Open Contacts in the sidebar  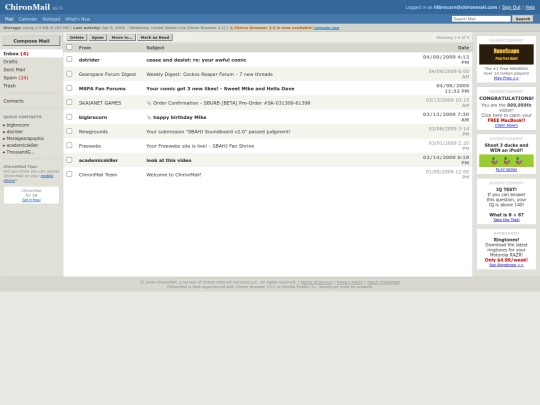[x=13, y=101]
